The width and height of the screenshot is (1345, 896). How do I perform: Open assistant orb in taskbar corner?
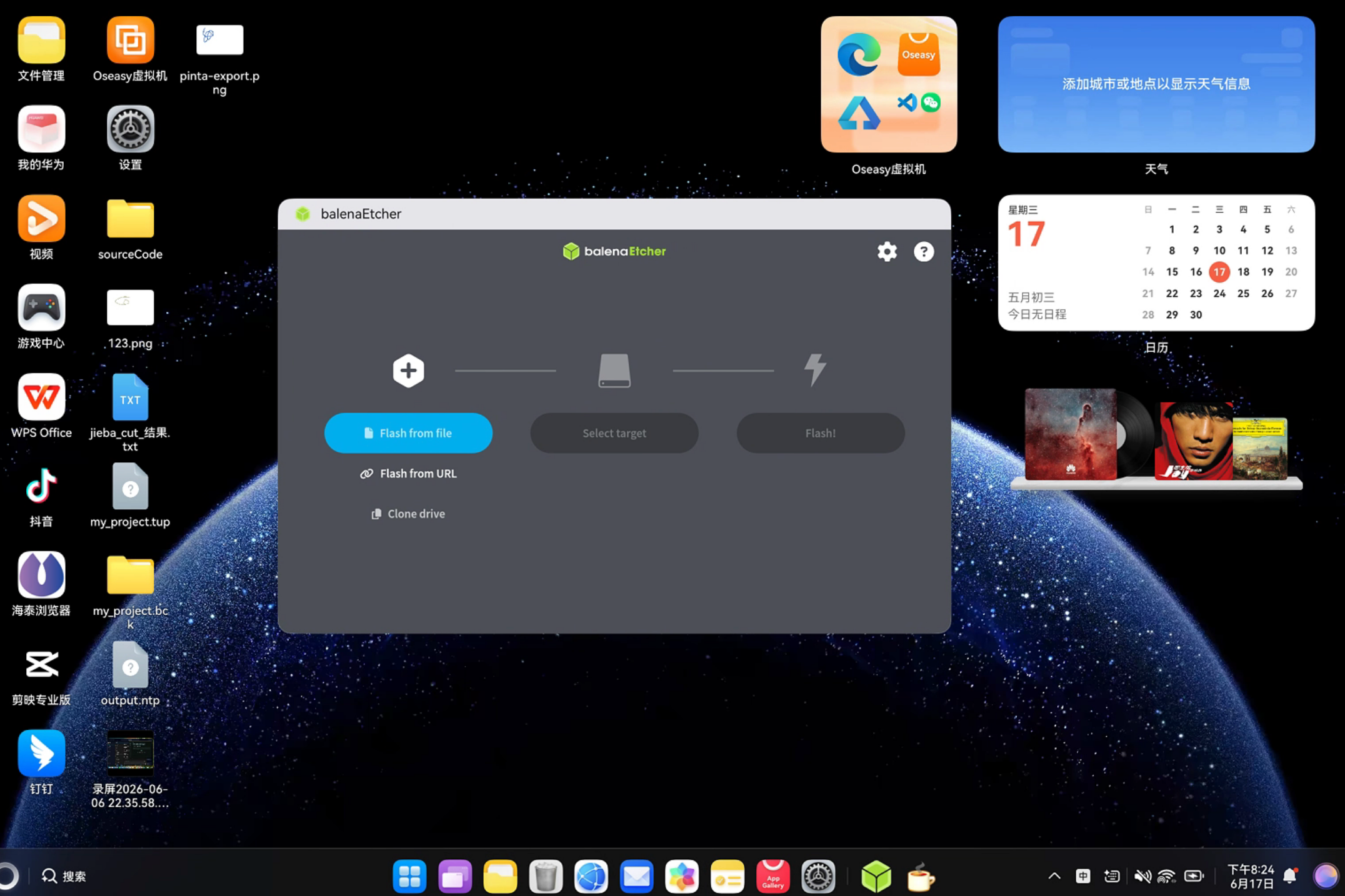click(x=1326, y=876)
